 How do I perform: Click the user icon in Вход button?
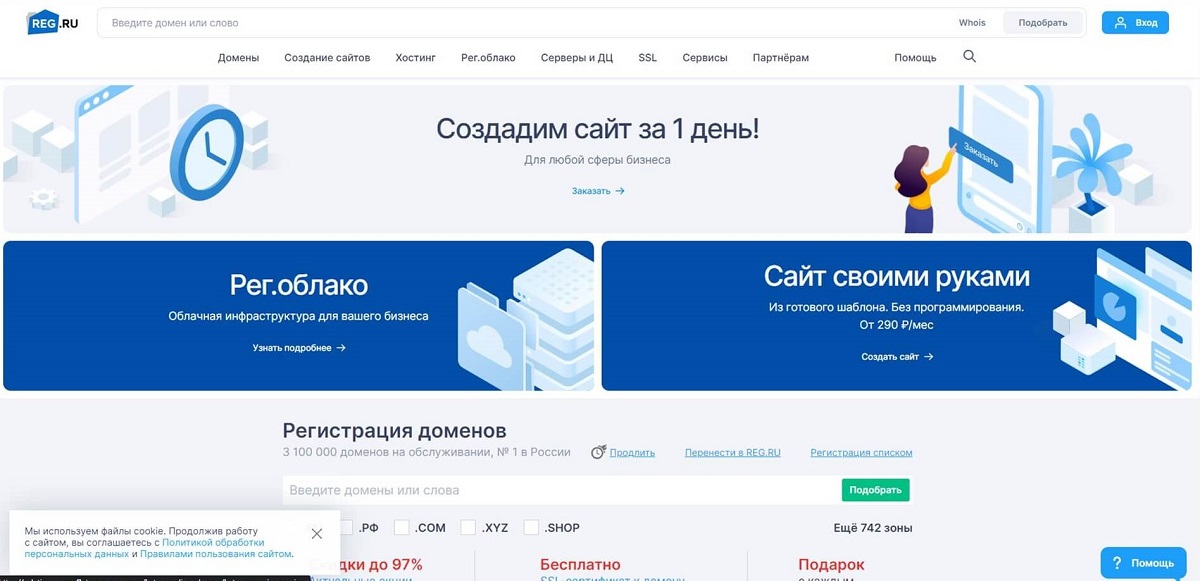tap(1120, 22)
